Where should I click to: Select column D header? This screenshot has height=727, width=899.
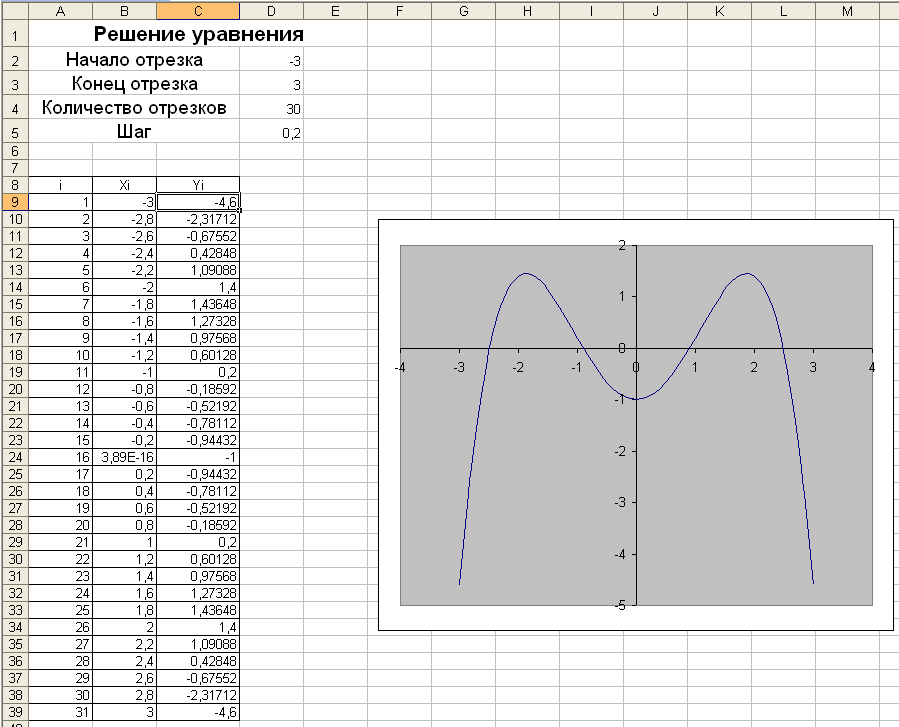click(x=272, y=11)
